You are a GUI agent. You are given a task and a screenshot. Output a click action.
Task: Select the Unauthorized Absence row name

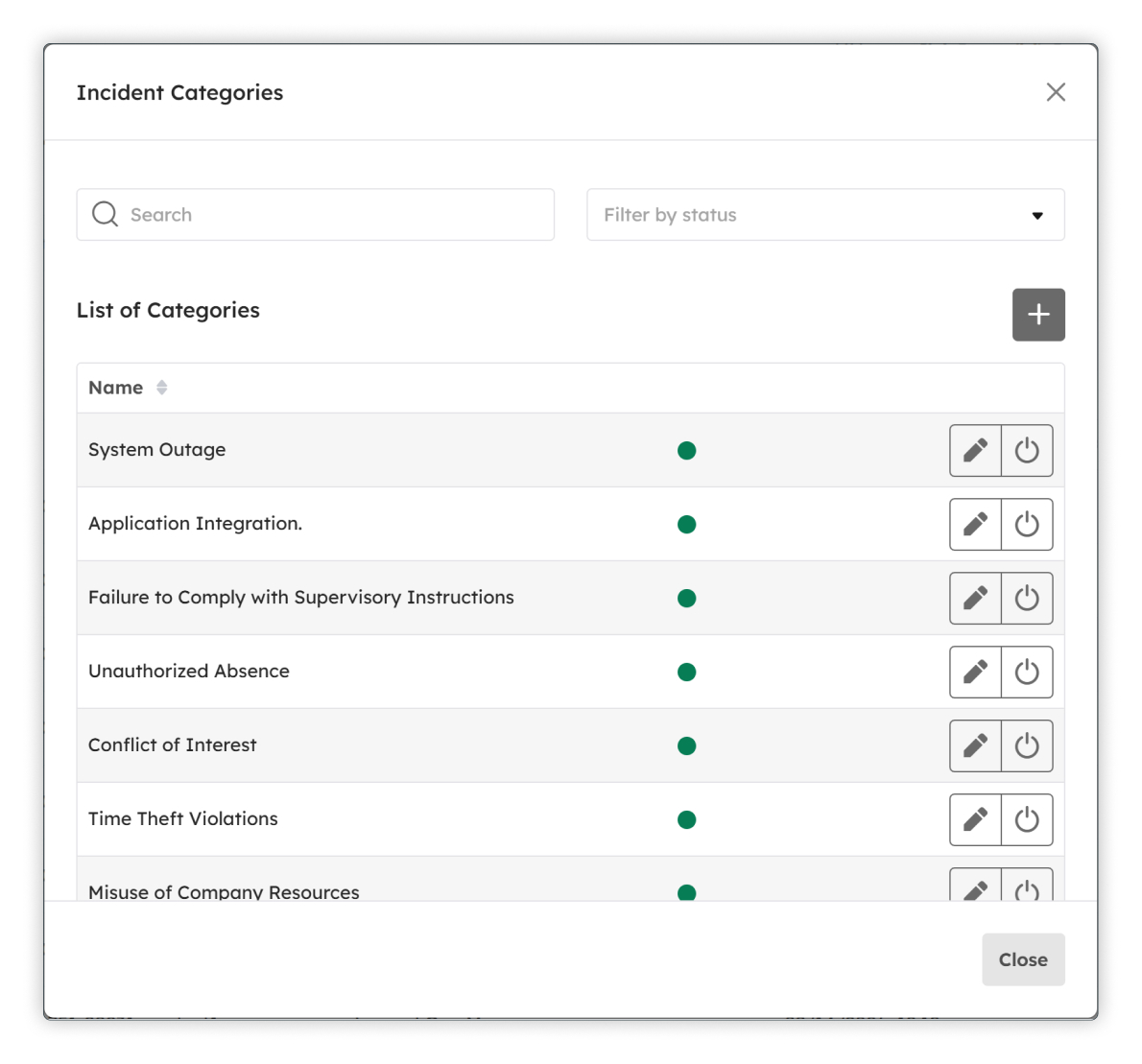pos(189,672)
